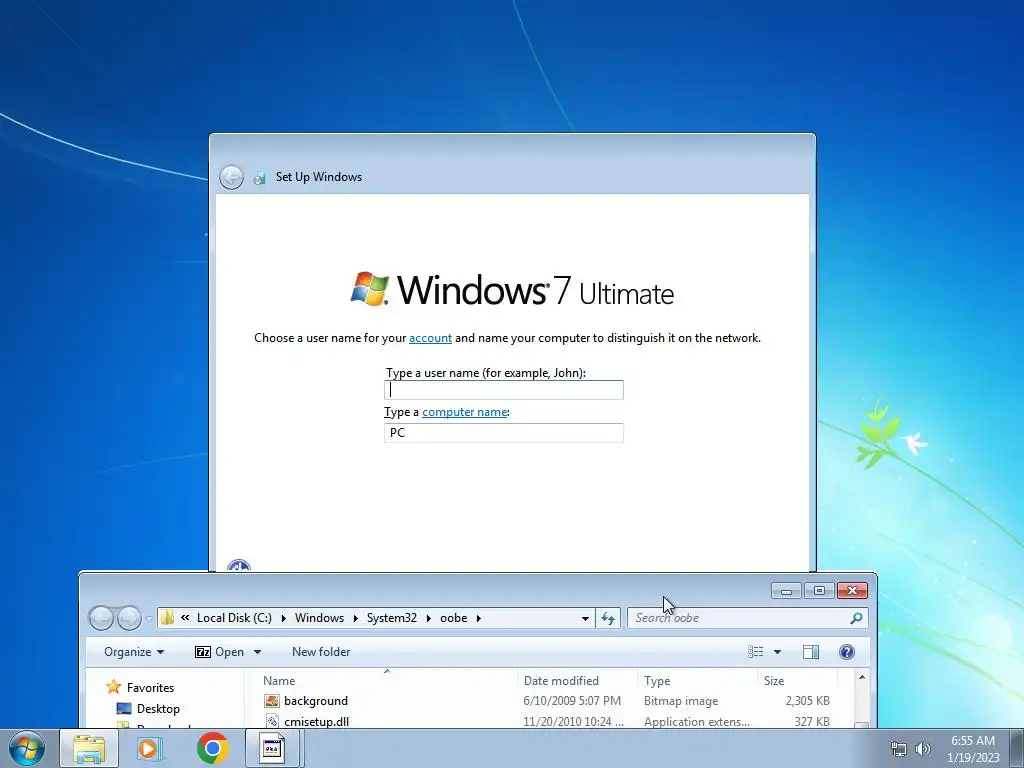Open the address bar history dropdown
This screenshot has height=768, width=1024.
pos(585,618)
